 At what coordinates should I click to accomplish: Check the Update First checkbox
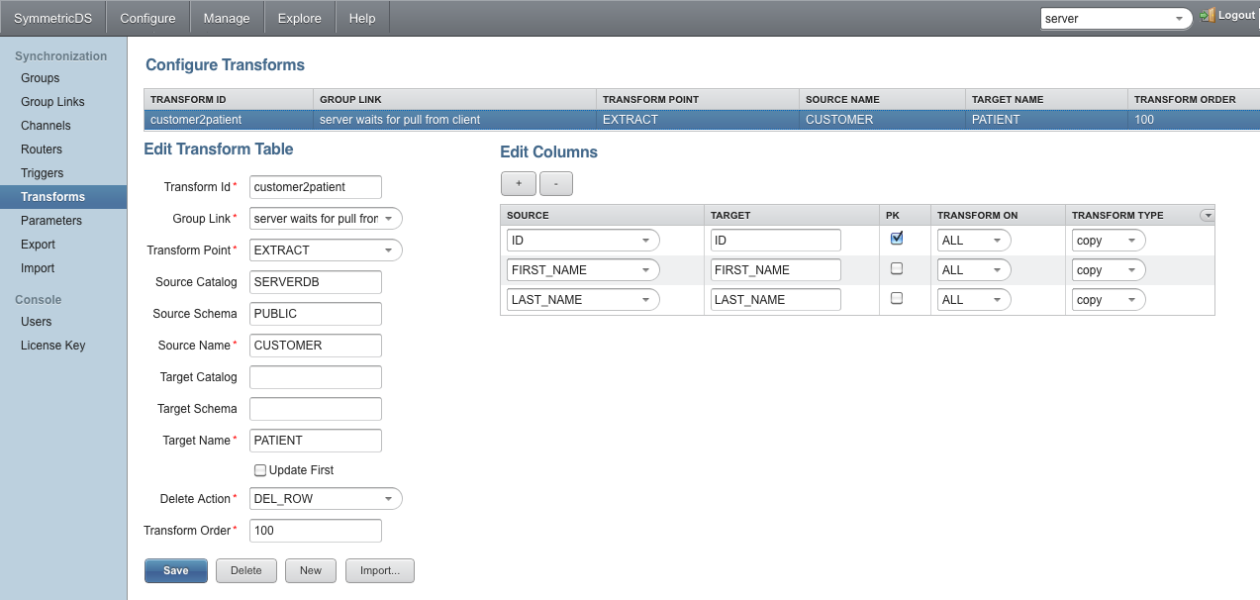260,470
